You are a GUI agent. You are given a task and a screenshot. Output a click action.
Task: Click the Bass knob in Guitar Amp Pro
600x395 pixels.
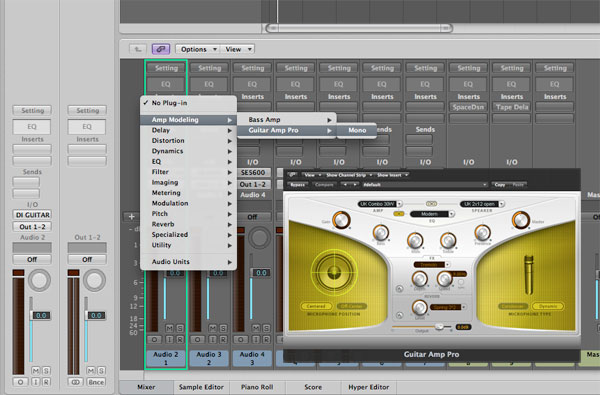pyautogui.click(x=380, y=232)
